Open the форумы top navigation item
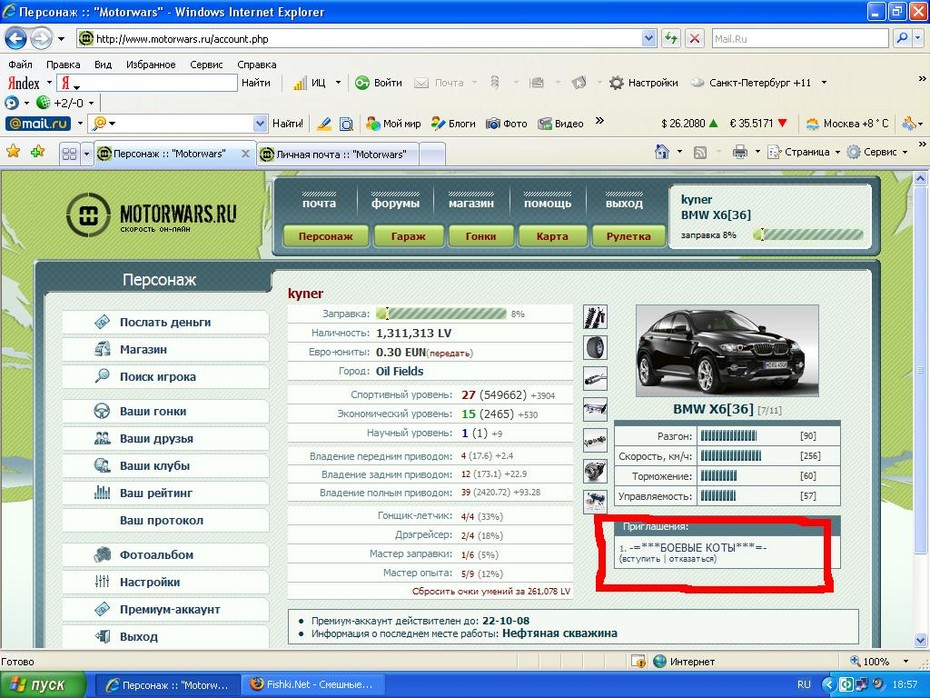Screen dimensions: 930x698 click(396, 203)
